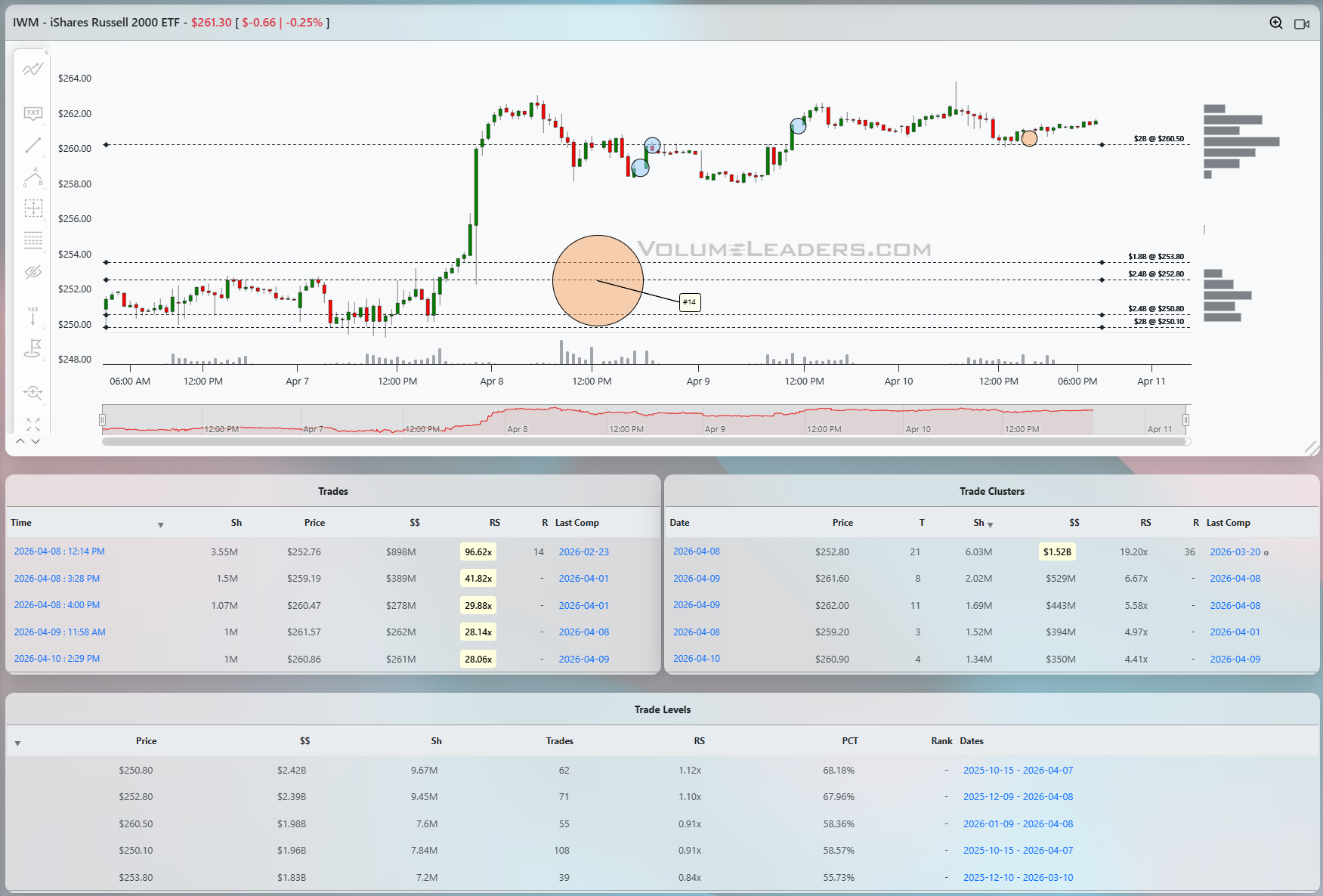Click the 96.62x RS value

[478, 552]
